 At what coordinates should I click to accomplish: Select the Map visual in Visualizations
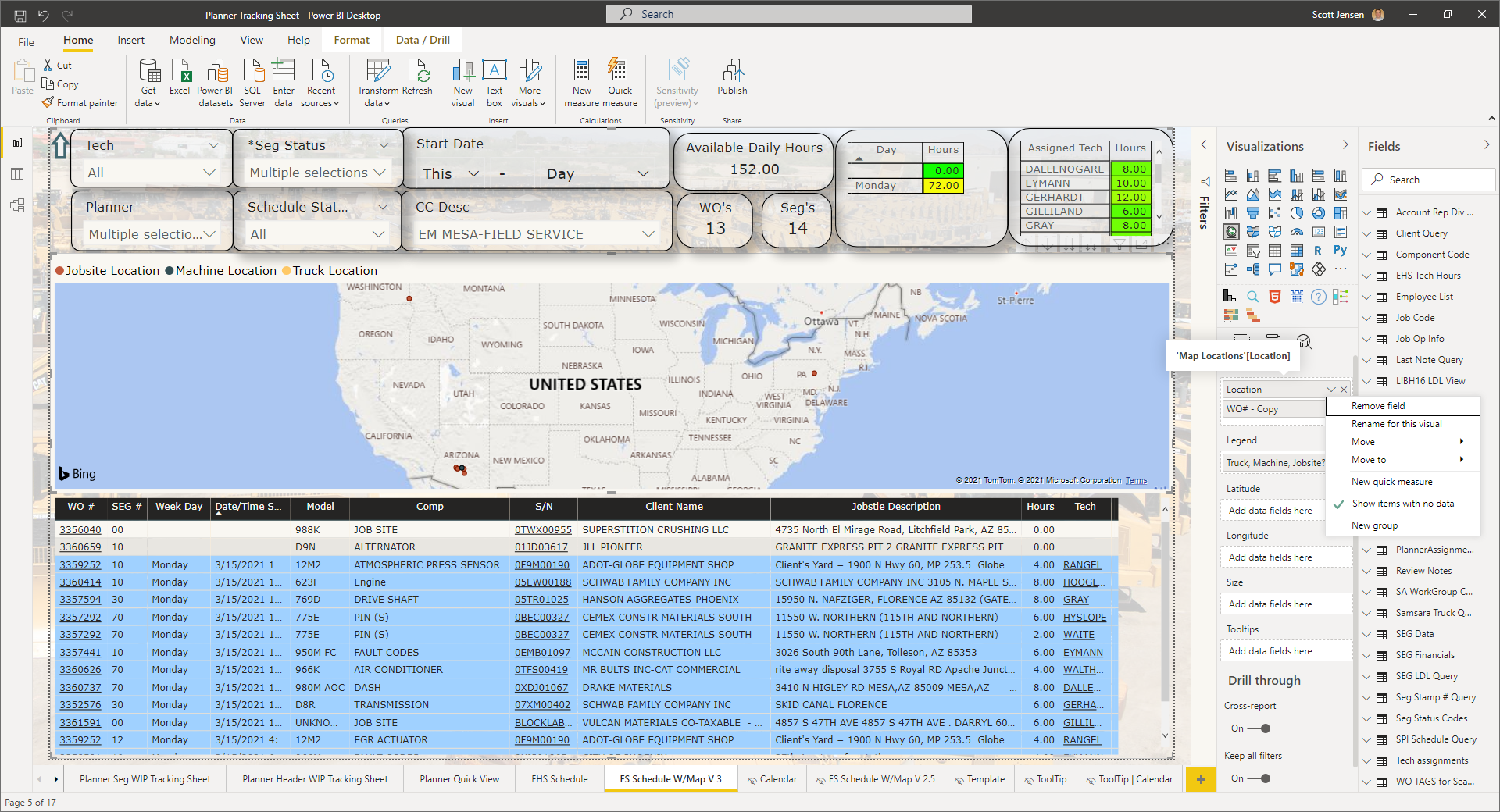coord(1231,232)
